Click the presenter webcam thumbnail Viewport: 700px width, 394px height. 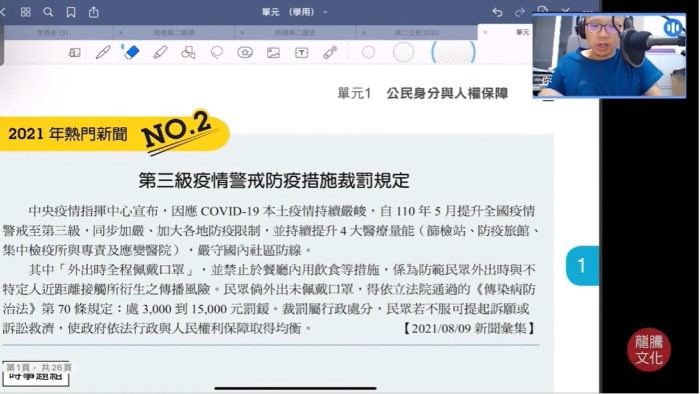(609, 56)
